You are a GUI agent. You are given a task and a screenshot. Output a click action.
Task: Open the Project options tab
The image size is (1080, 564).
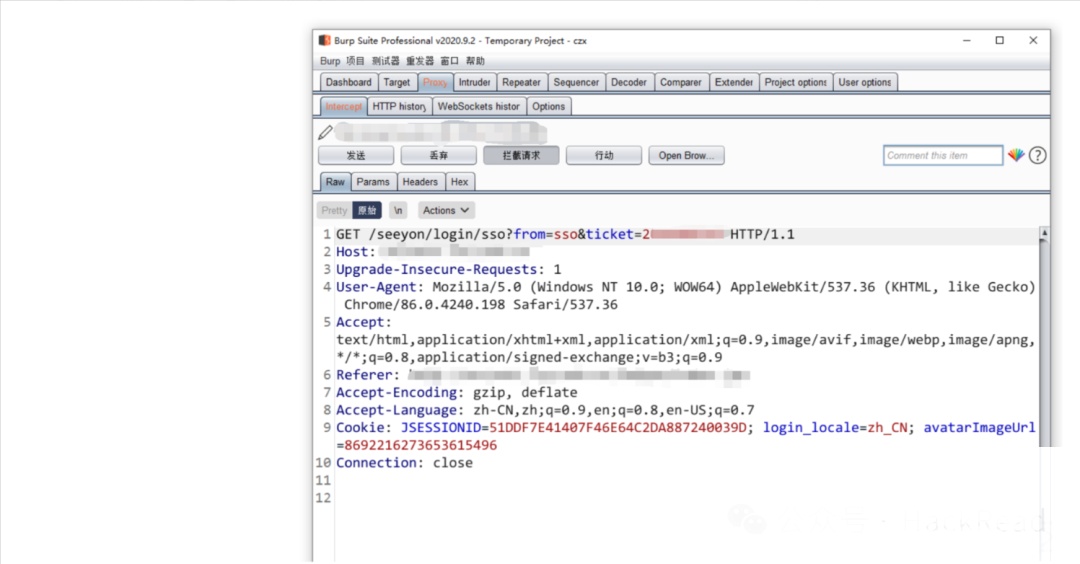pos(796,82)
